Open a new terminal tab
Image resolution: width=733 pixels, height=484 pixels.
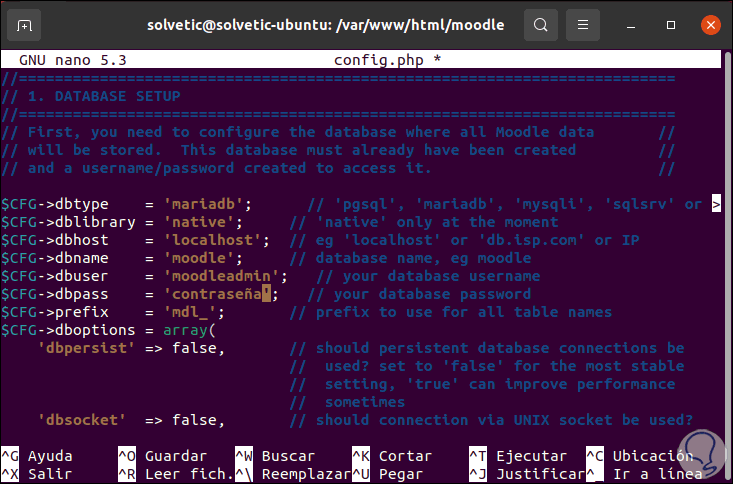click(x=25, y=24)
